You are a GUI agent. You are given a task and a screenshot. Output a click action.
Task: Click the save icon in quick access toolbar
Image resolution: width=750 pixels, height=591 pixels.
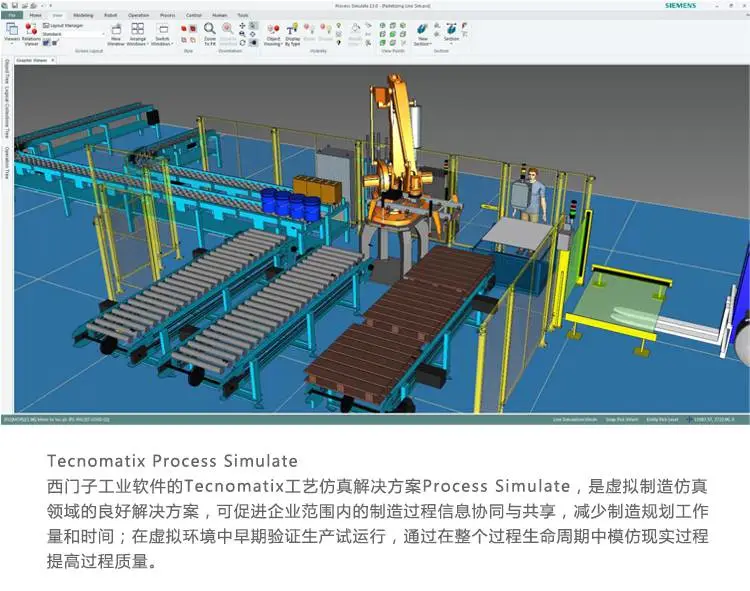pos(15,6)
